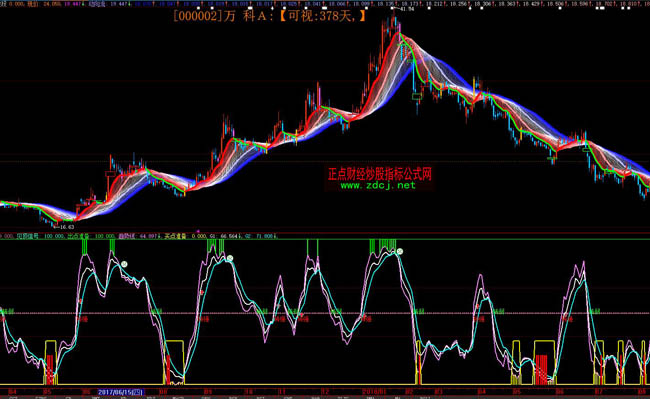Select the green hollow candle box after the price peak
The image size is (650, 399).
click(x=417, y=97)
